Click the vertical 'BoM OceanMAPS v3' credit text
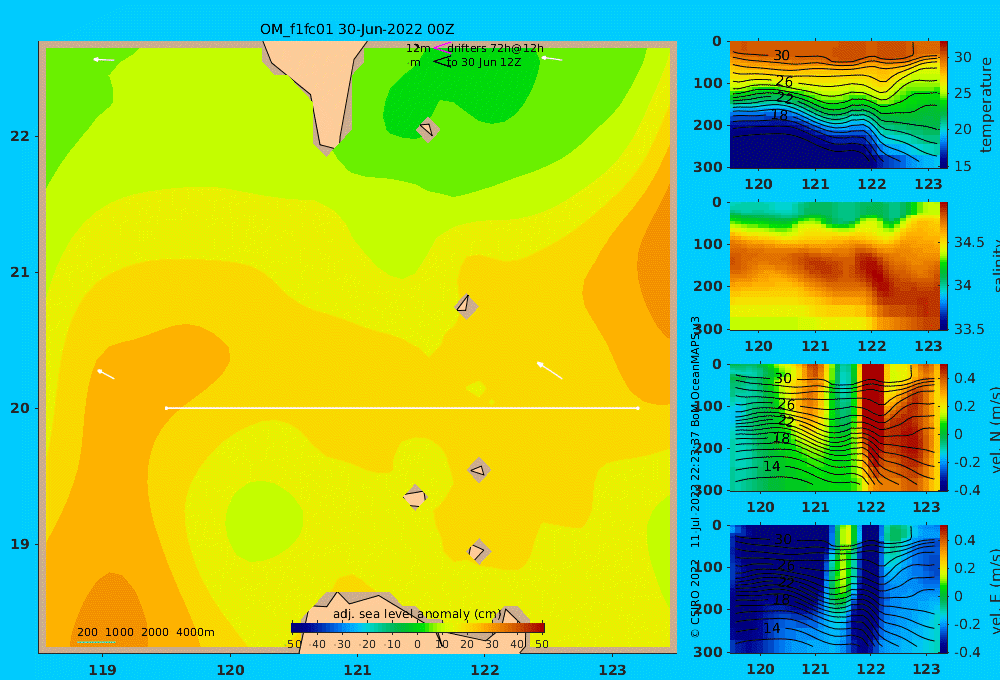This screenshot has height=680, width=1000. [x=695, y=372]
